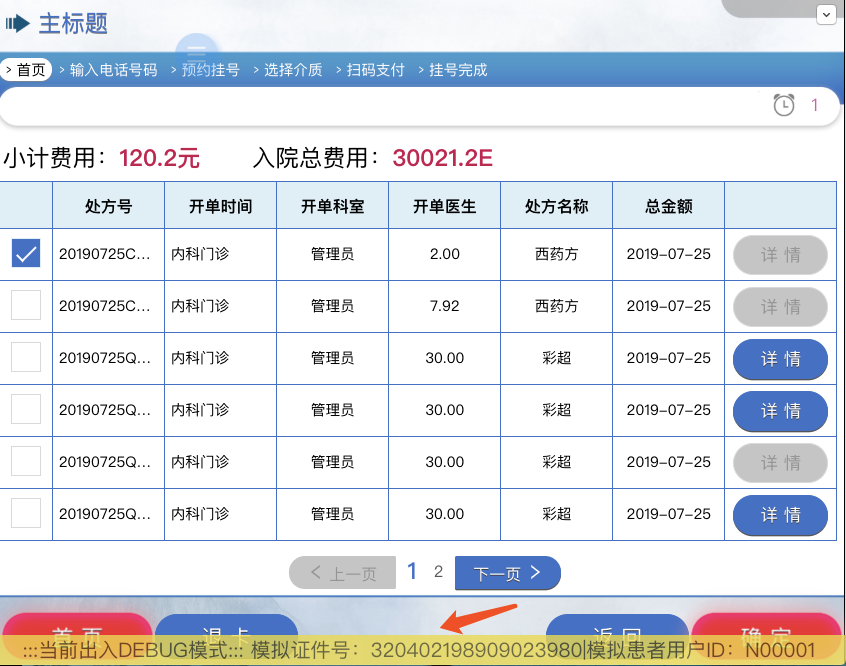The height and width of the screenshot is (666, 846).
Task: Click the 处方号 column header
Action: (108, 206)
